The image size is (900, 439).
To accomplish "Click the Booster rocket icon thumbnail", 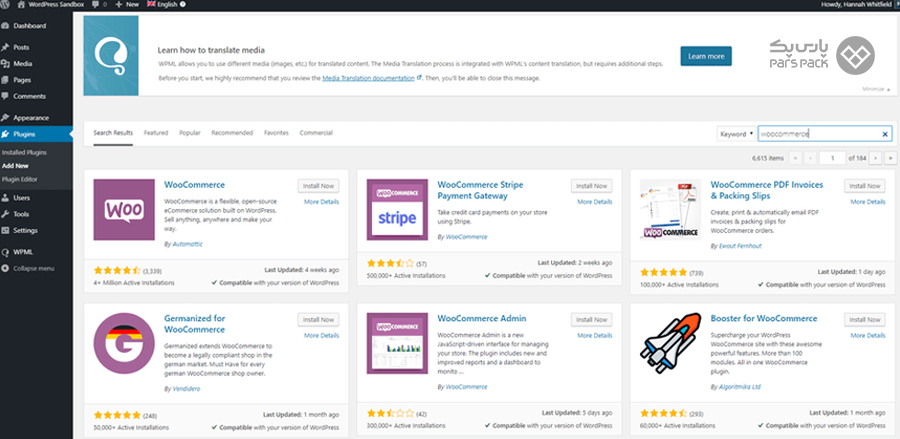I will tap(670, 343).
